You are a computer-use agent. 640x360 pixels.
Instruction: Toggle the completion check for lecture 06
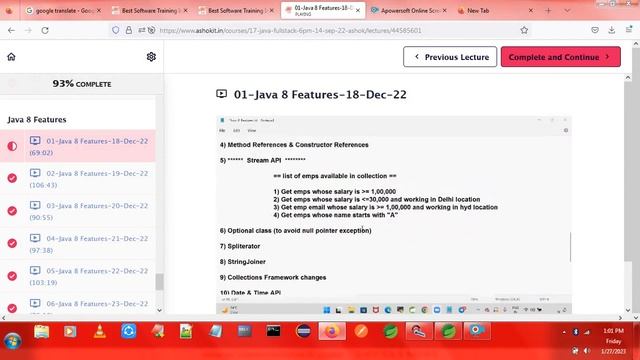pyautogui.click(x=12, y=308)
